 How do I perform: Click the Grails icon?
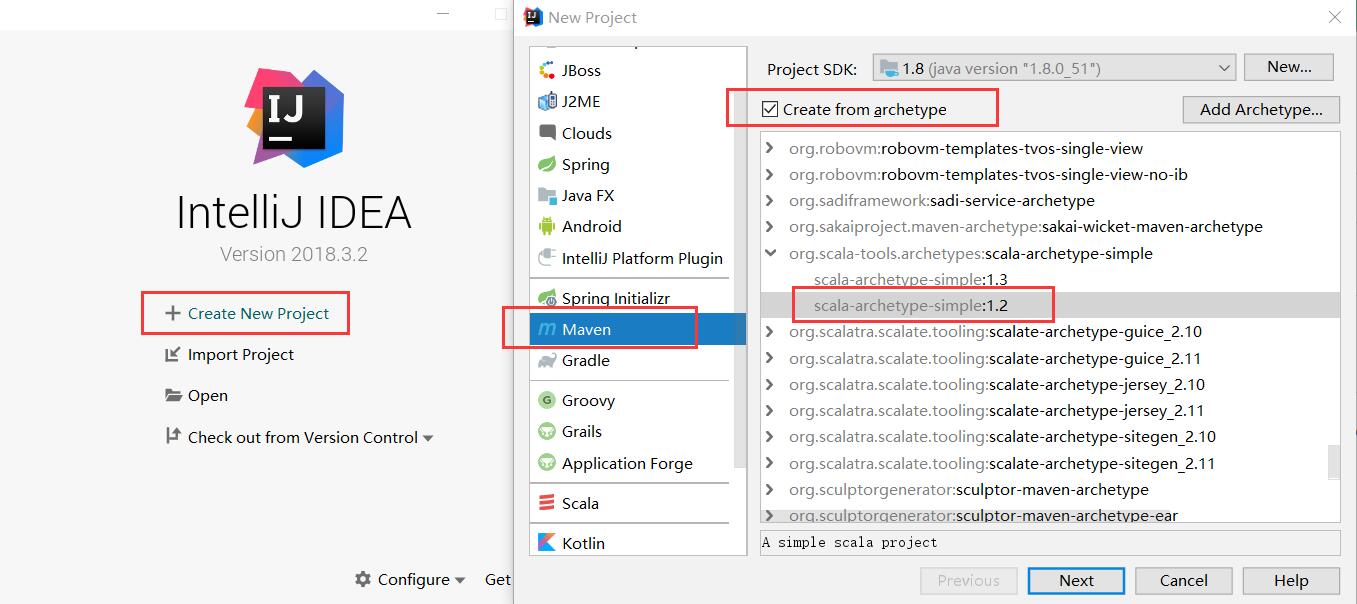pos(547,431)
